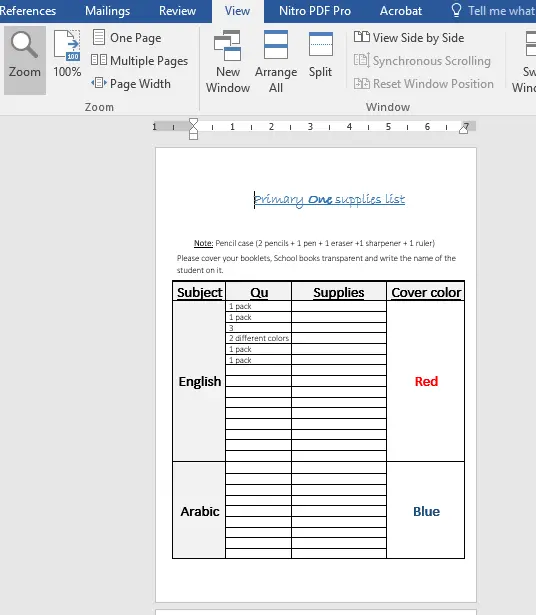Click the English subject cell

tap(199, 381)
